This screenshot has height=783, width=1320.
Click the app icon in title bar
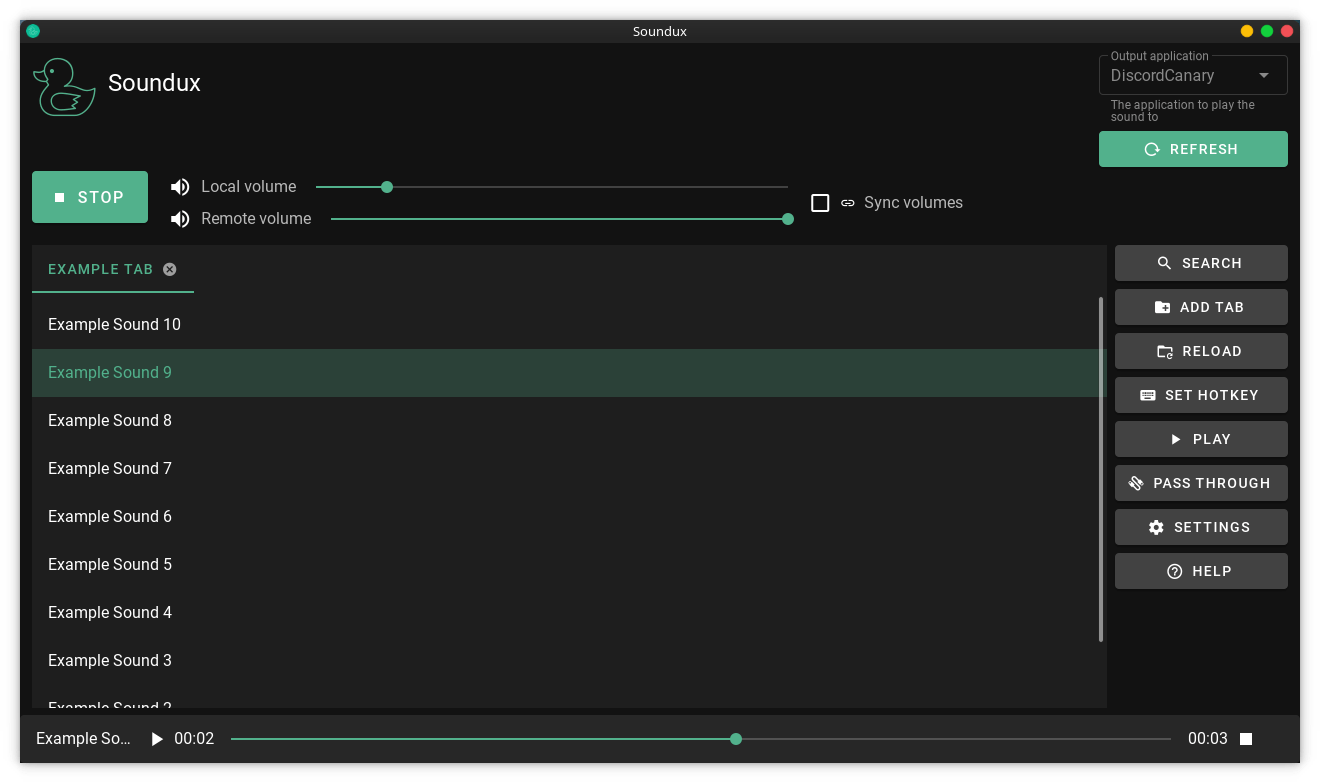coord(33,31)
